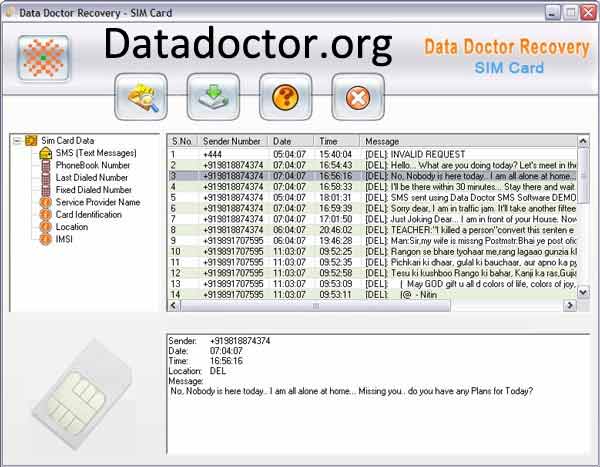Click the Card Identification orange icon

click(x=46, y=215)
